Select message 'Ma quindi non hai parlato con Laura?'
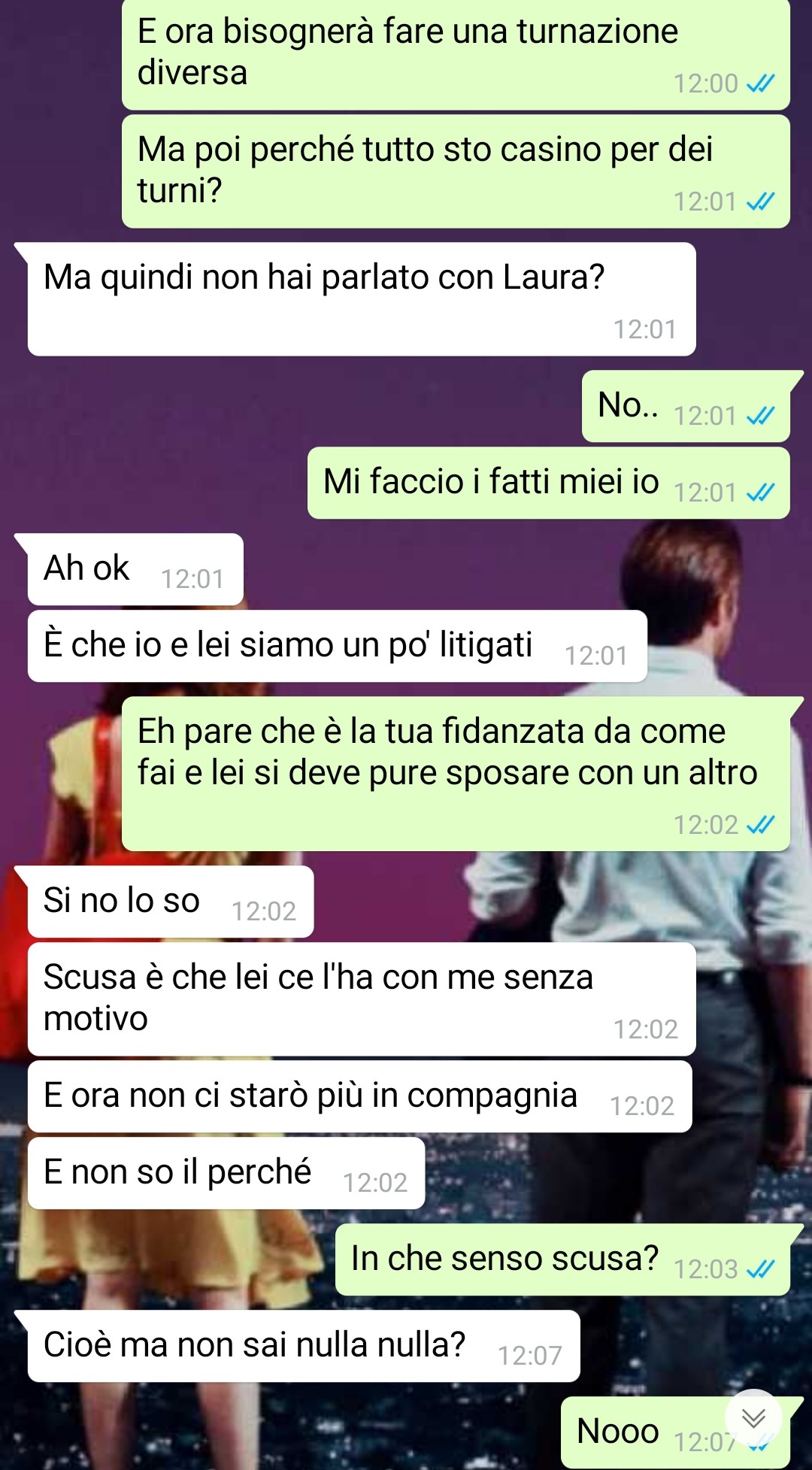 click(x=361, y=299)
